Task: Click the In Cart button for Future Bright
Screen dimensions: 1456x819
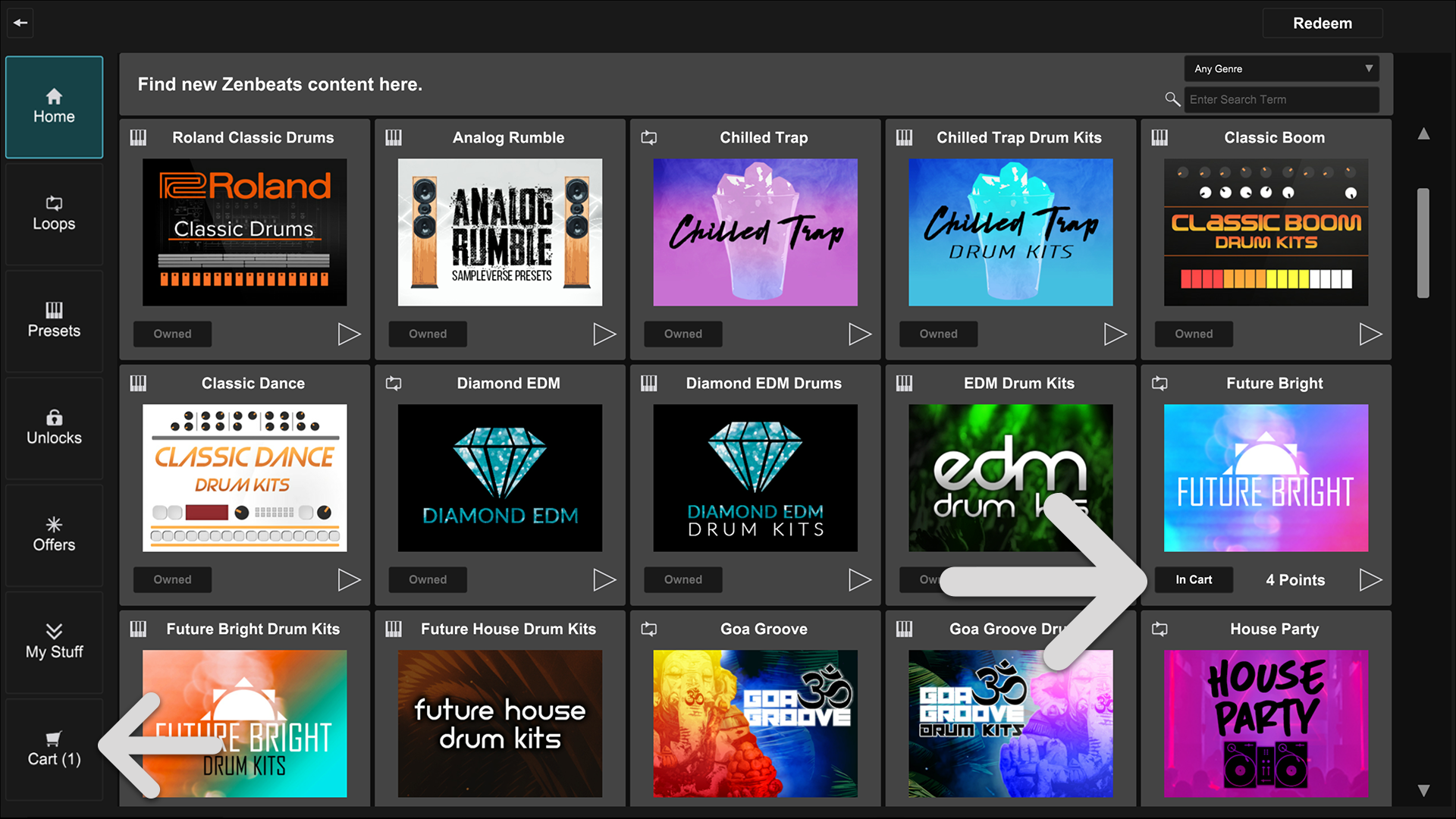Action: point(1194,579)
